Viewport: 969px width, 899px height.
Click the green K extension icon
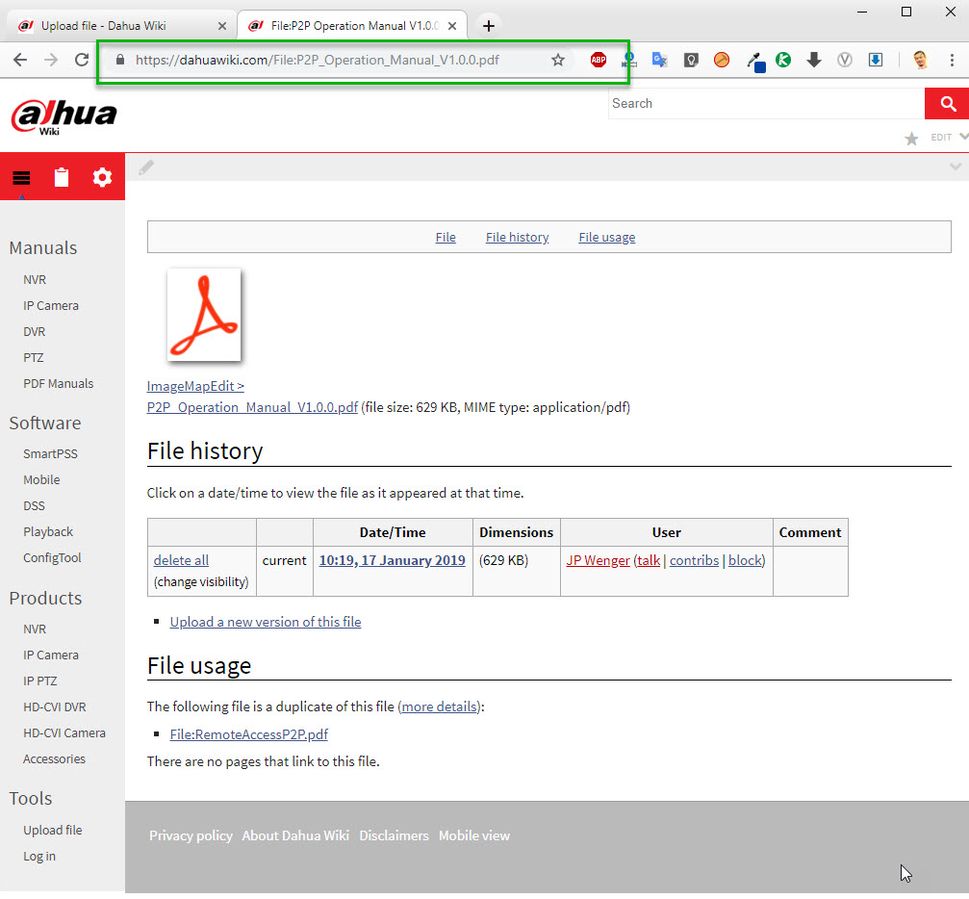point(783,60)
